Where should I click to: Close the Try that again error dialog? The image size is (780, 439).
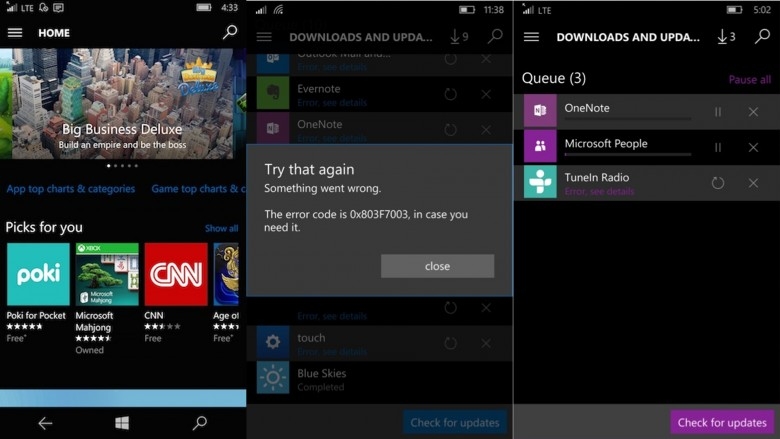pyautogui.click(x=437, y=266)
